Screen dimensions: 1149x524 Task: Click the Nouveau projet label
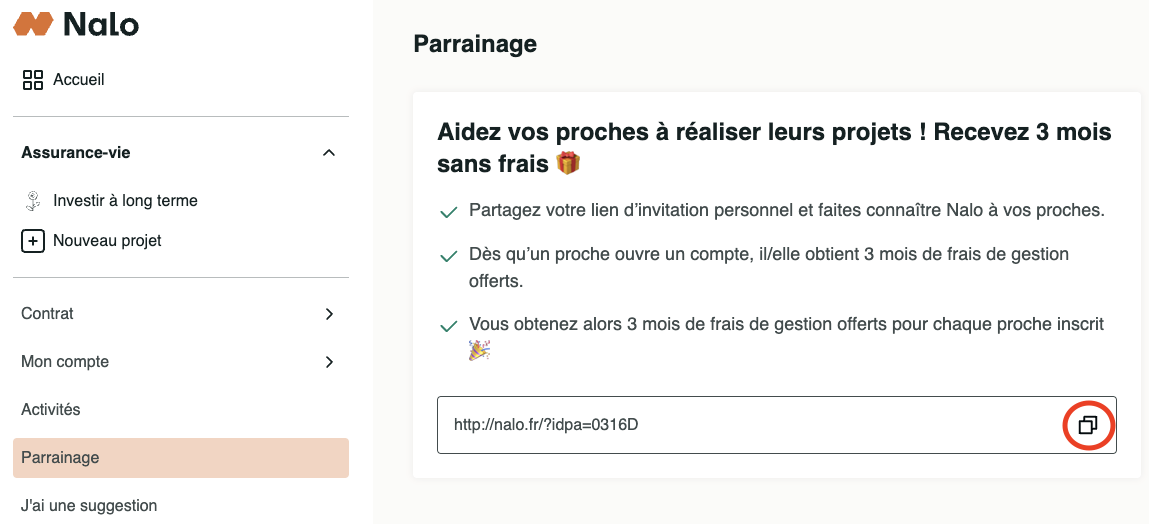coord(107,241)
